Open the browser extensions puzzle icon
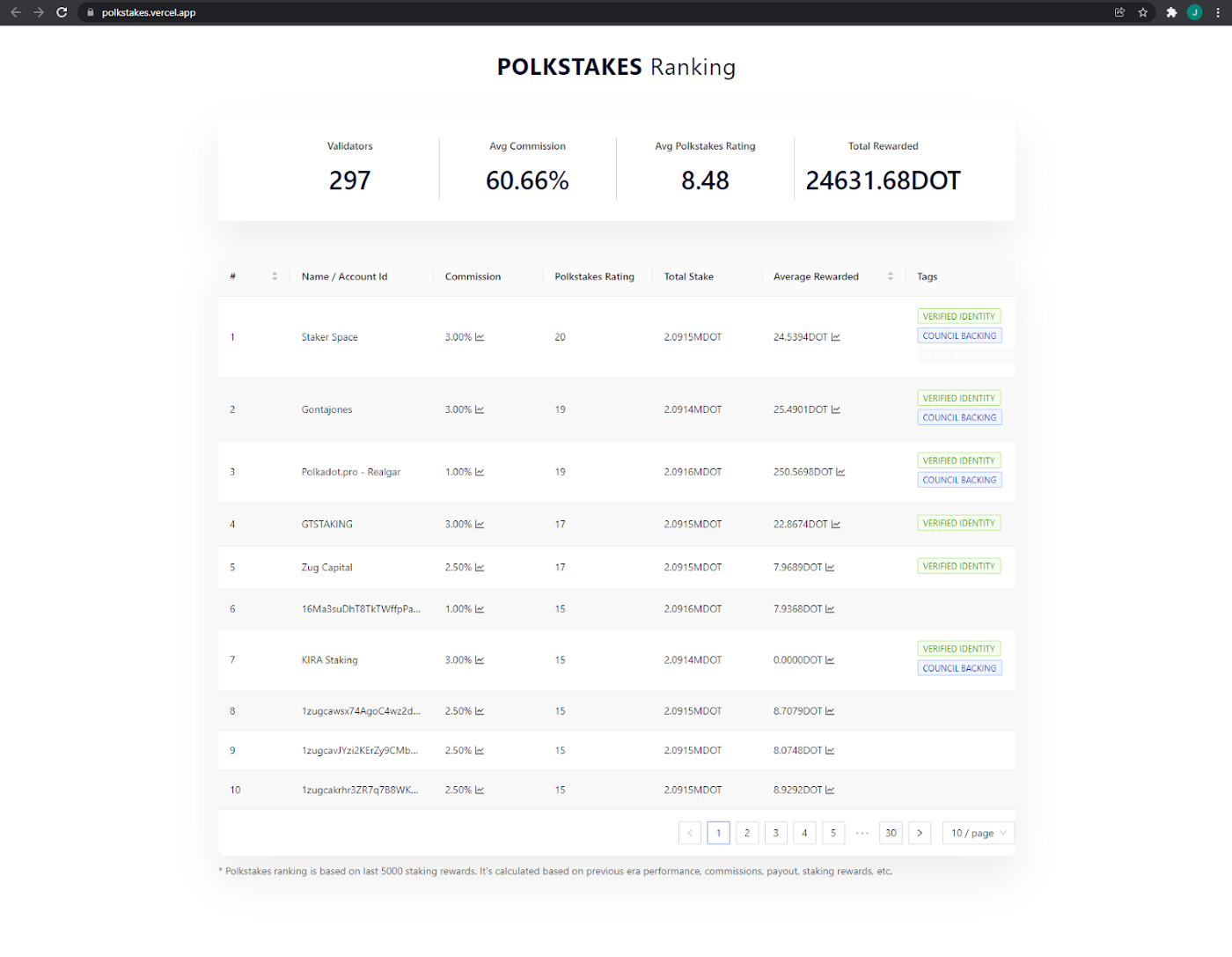Viewport: 1232px width, 957px height. (1171, 12)
